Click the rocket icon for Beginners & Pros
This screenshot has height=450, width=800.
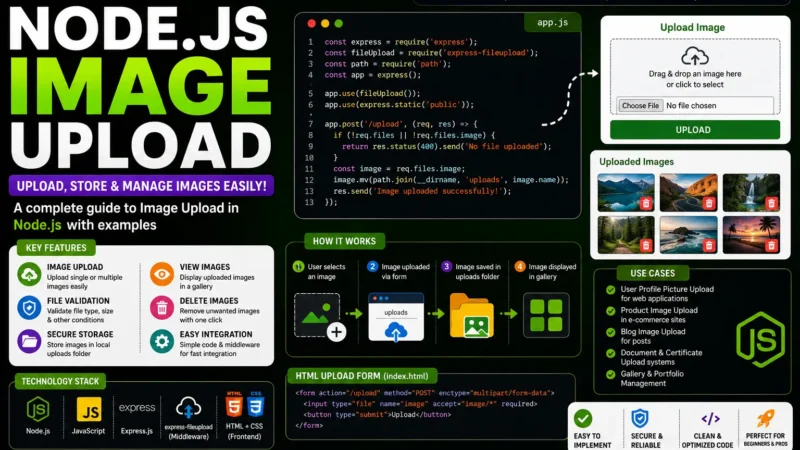coord(766,418)
